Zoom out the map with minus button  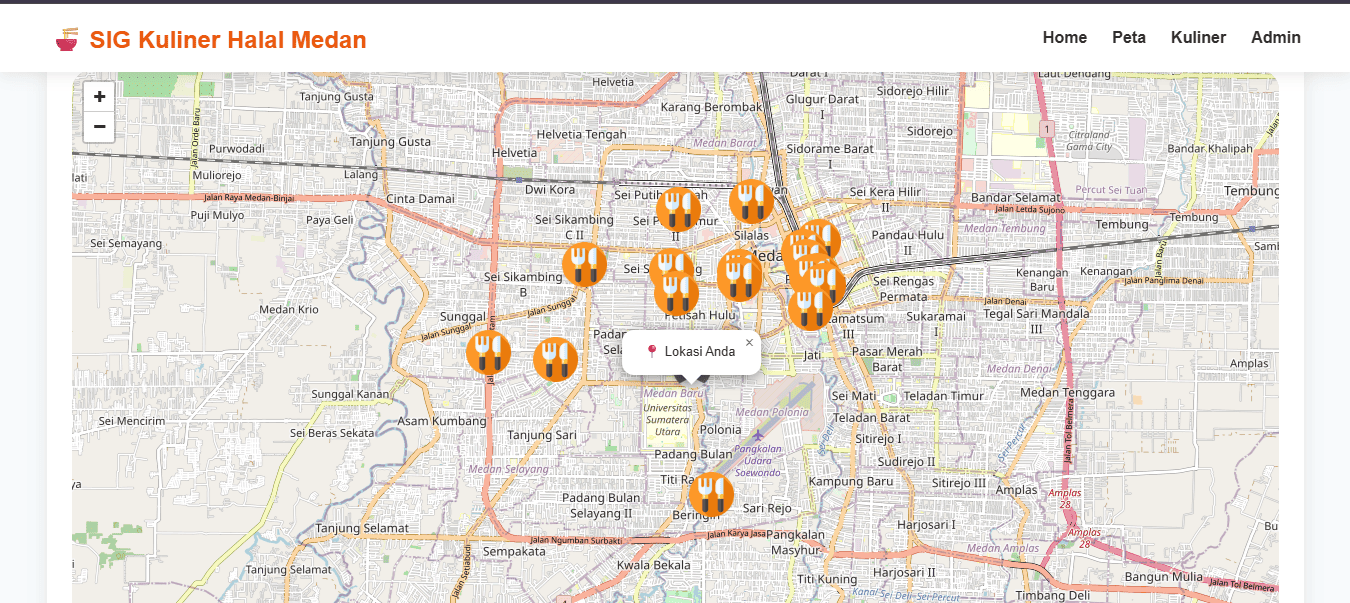(99, 126)
